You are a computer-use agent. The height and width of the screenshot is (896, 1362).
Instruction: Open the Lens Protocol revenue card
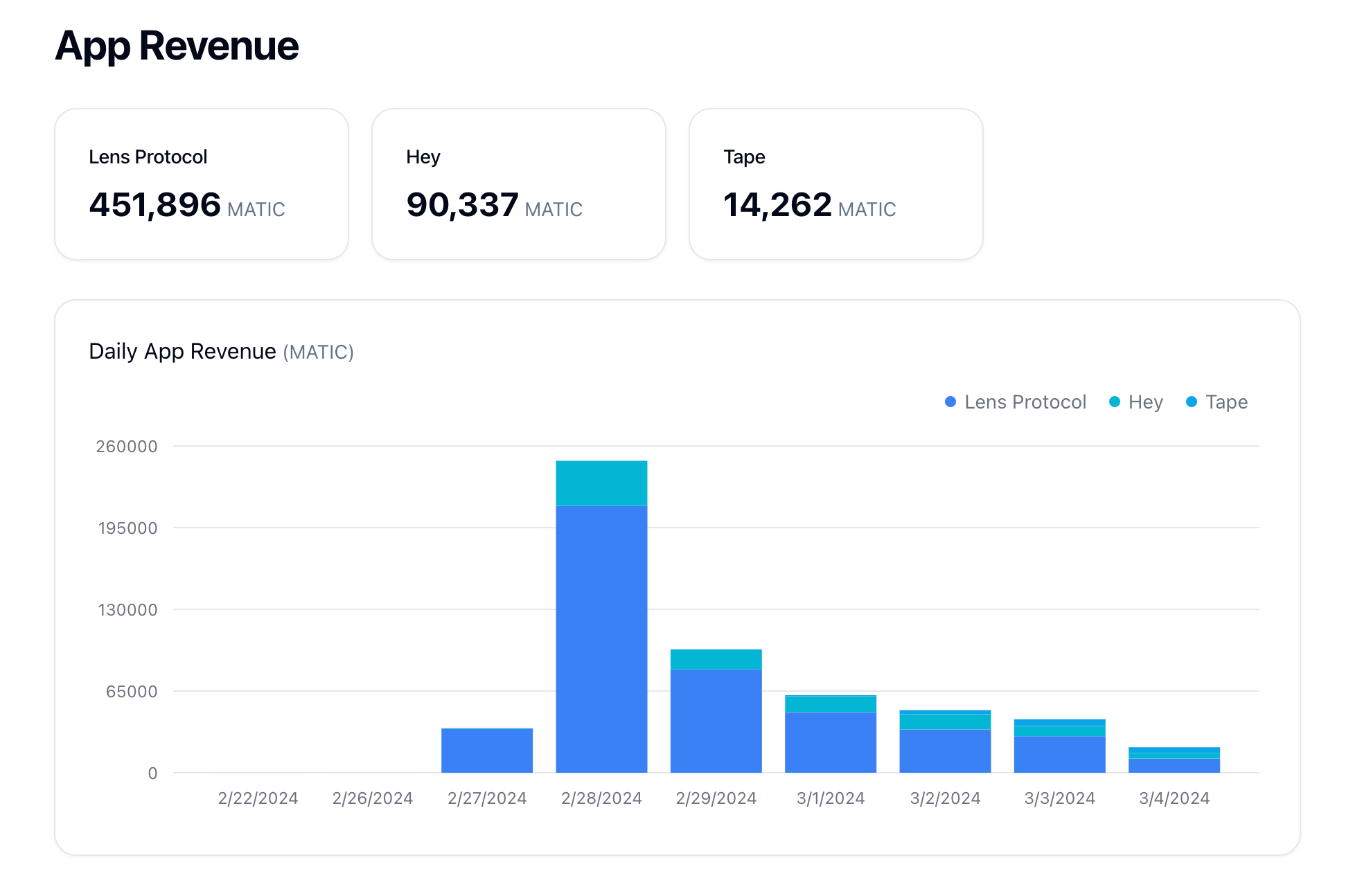pyautogui.click(x=202, y=184)
